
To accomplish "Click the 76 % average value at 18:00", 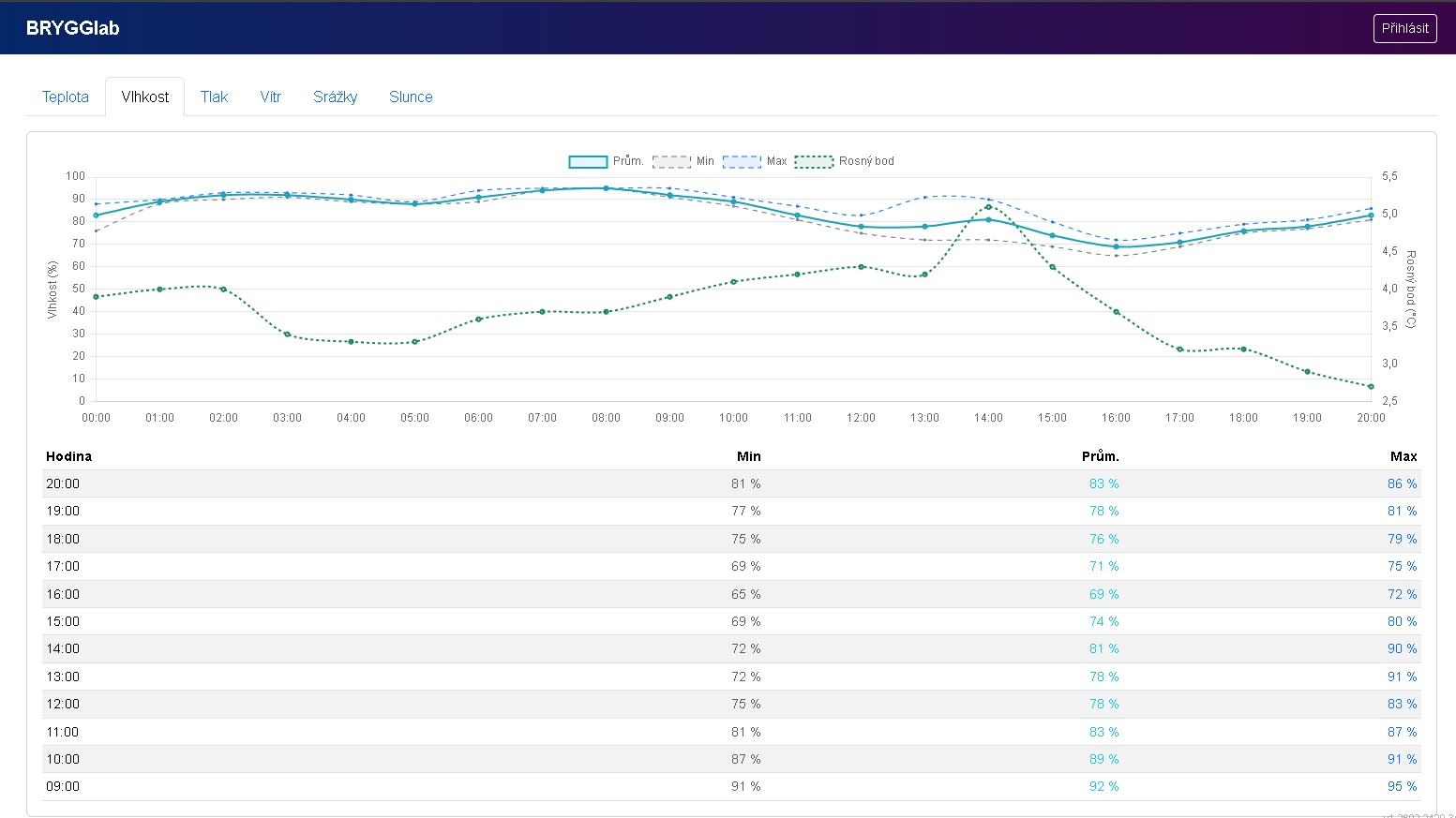I will [x=1104, y=539].
